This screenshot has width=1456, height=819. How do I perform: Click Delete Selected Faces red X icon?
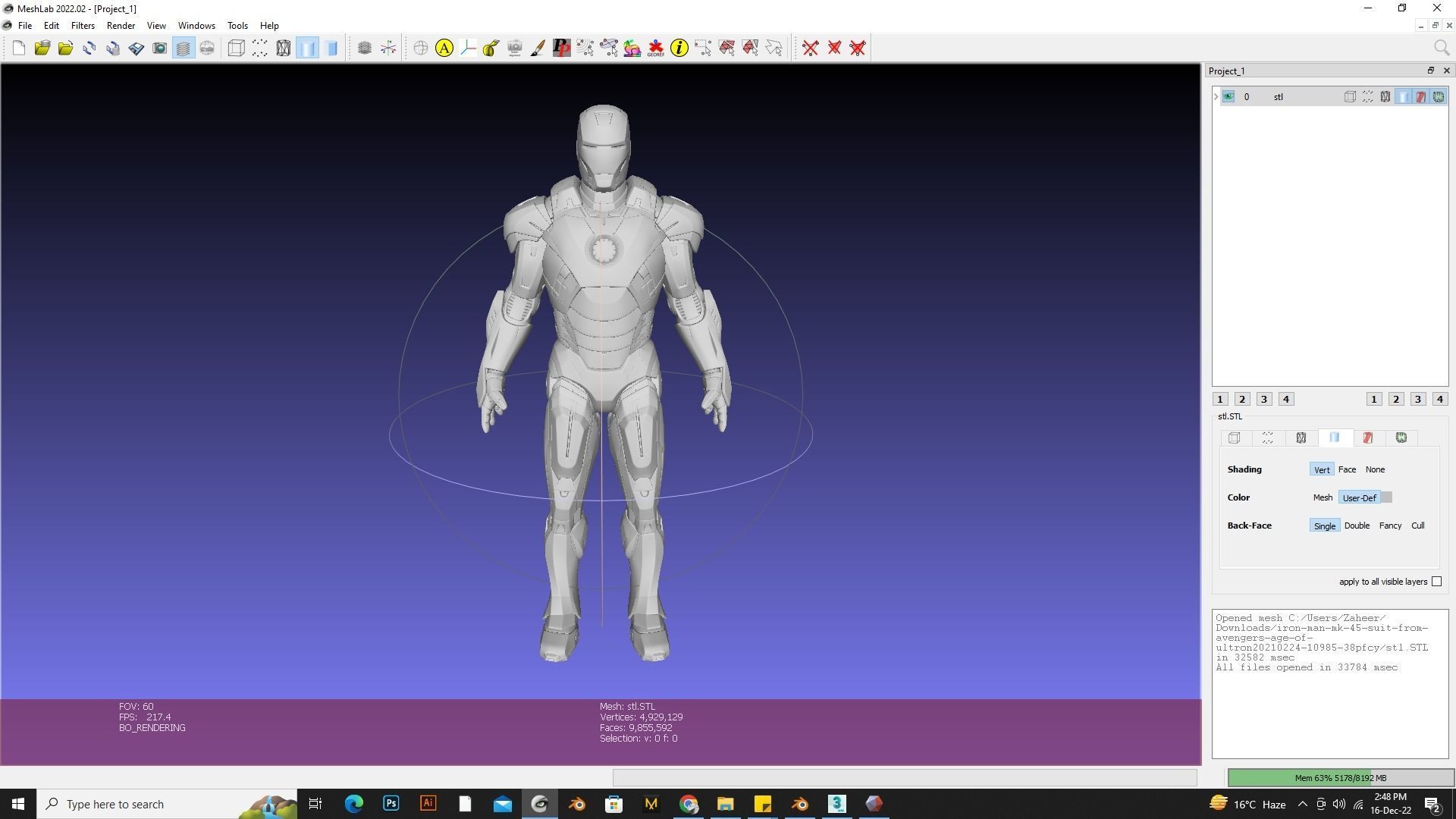point(834,49)
